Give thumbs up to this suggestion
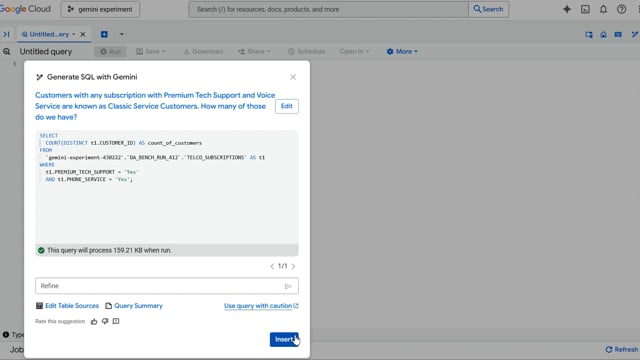640x360 pixels. point(94,322)
